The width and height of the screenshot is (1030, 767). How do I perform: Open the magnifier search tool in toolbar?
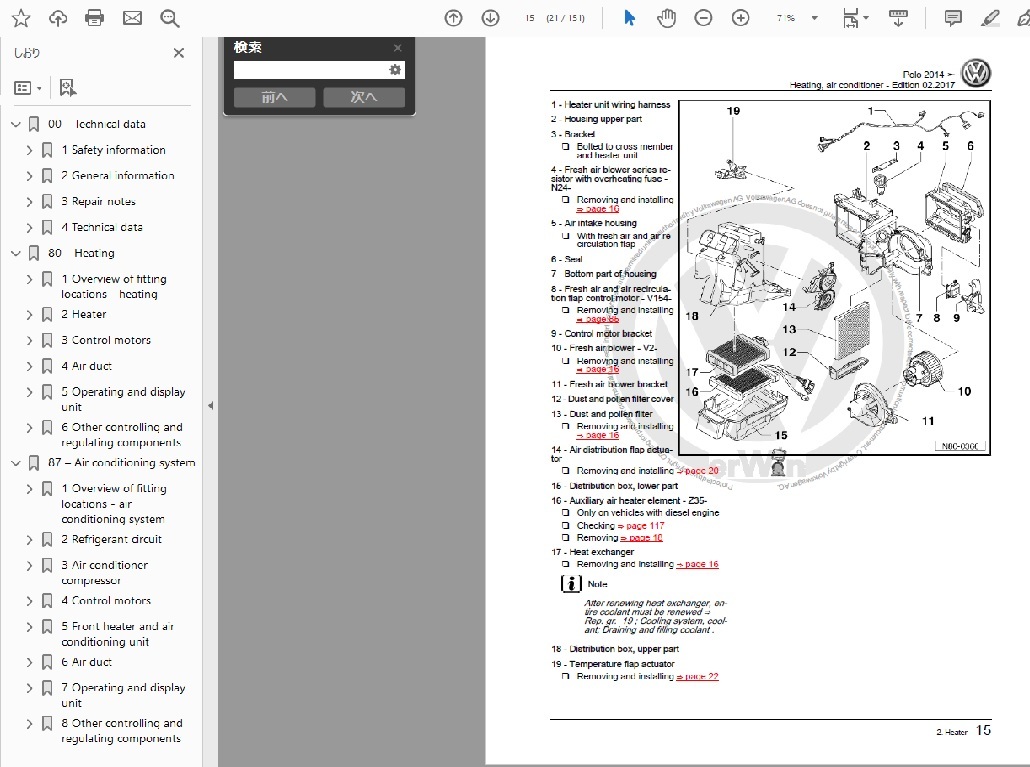pos(169,18)
